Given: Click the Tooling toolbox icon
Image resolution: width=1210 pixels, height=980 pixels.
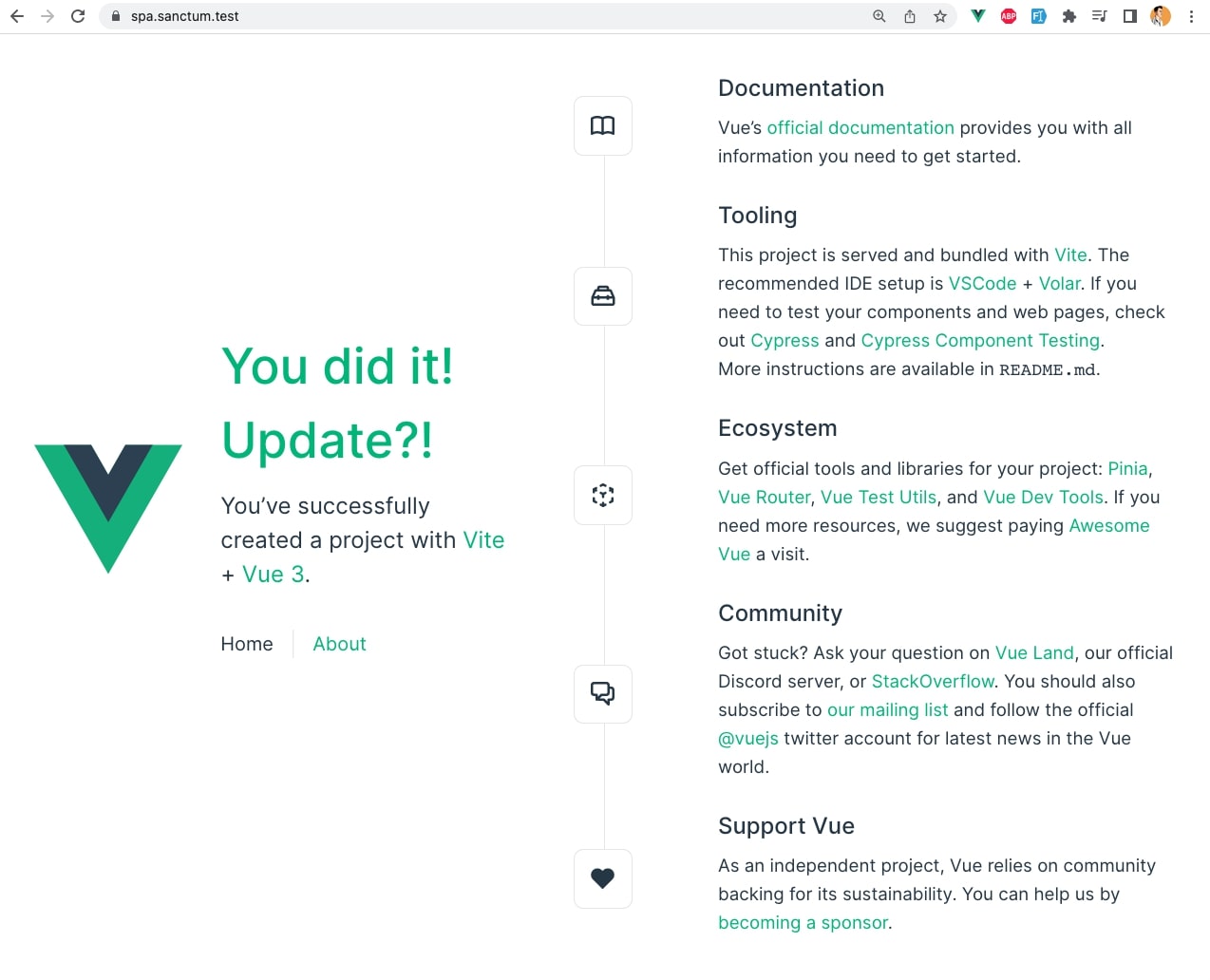Looking at the screenshot, I should 603,296.
